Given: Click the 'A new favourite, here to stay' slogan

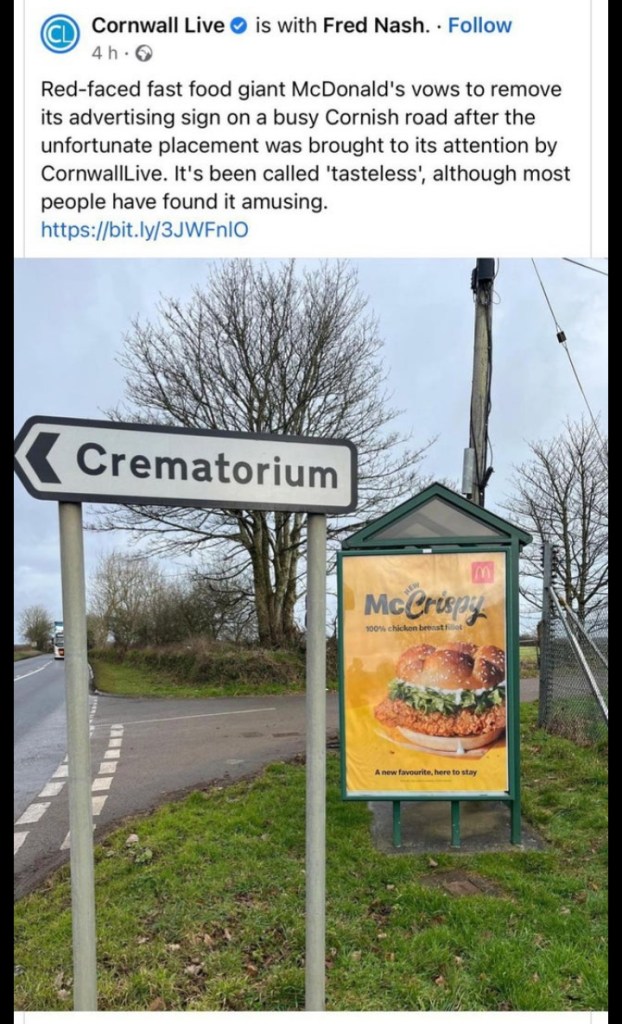Looking at the screenshot, I should click(x=426, y=772).
